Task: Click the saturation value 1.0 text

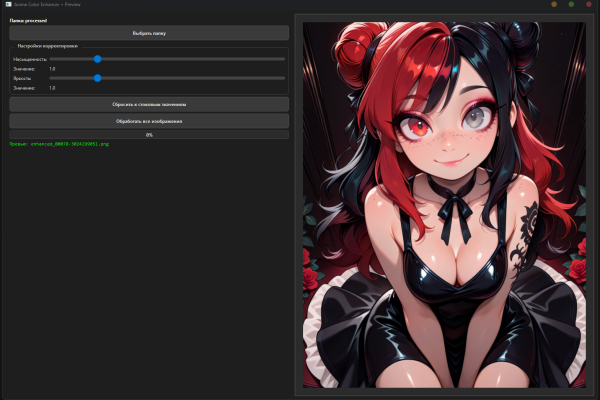Action: 52,69
